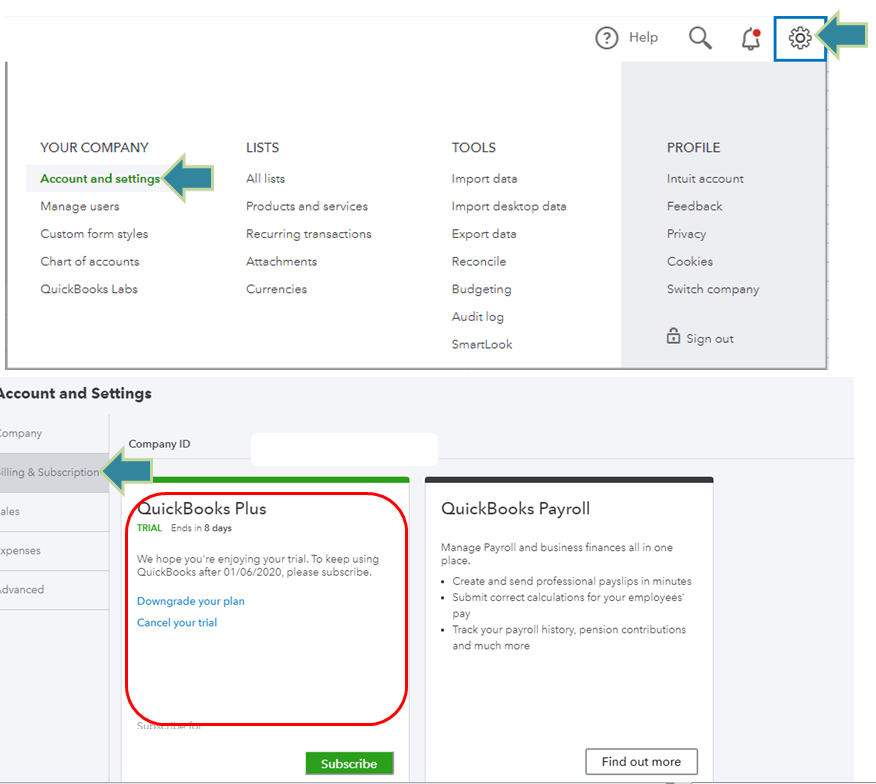Open Account and settings

(100, 179)
